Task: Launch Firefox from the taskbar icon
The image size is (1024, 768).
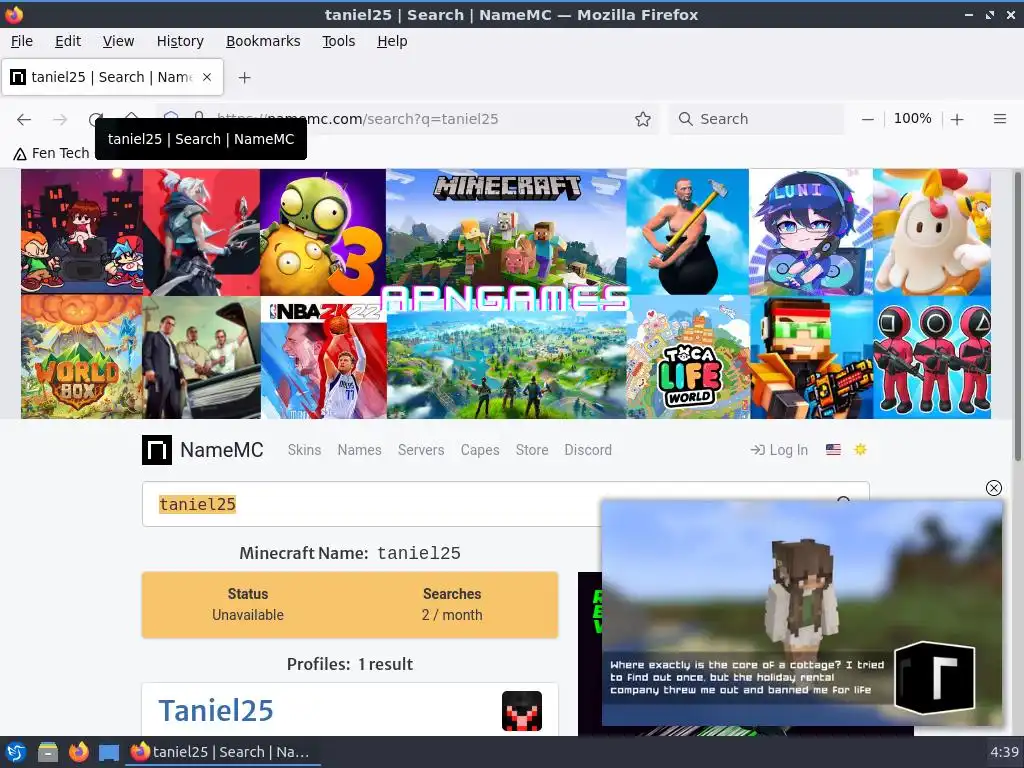Action: 78,752
